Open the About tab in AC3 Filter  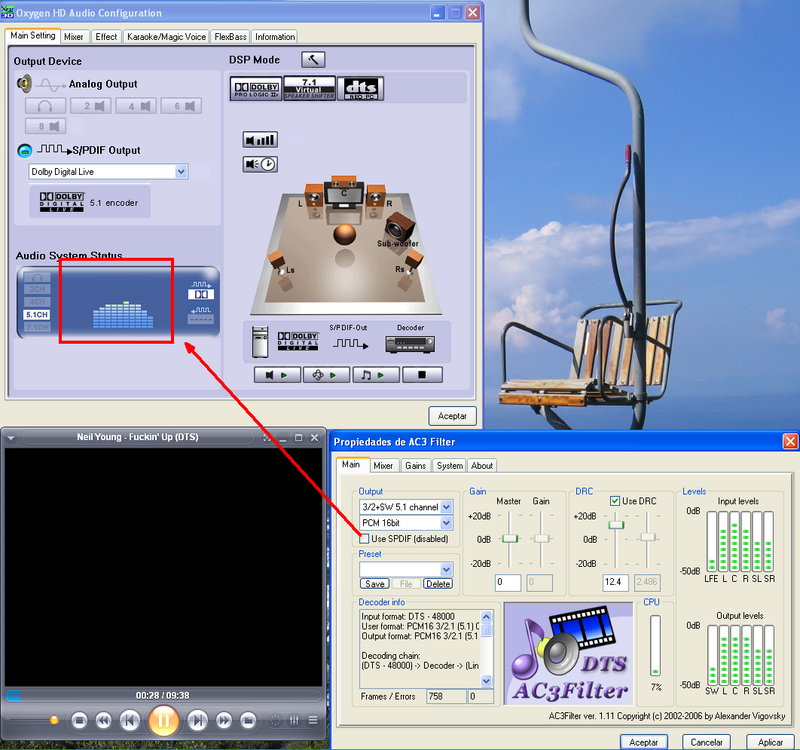[482, 466]
